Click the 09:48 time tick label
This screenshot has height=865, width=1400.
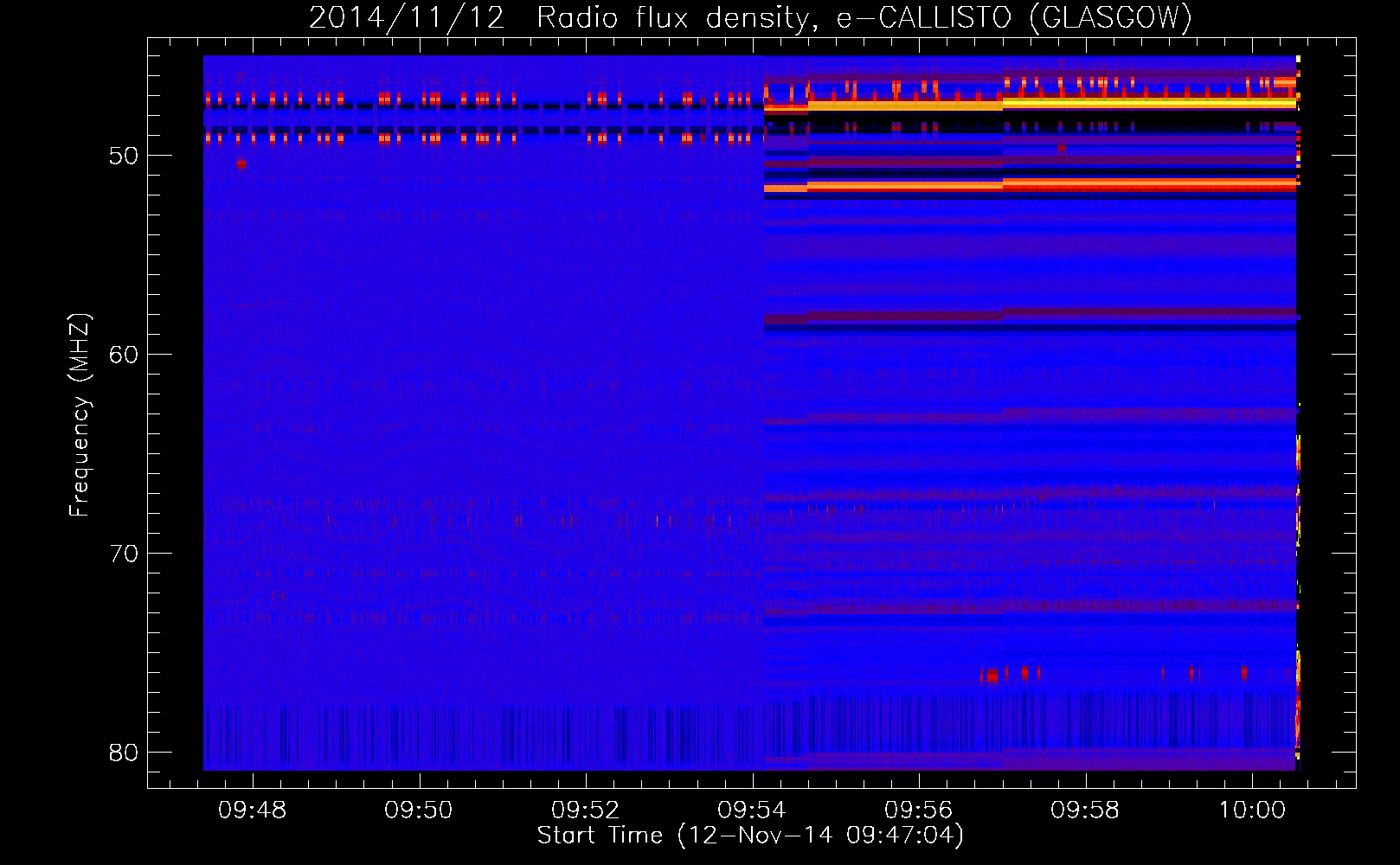(253, 811)
